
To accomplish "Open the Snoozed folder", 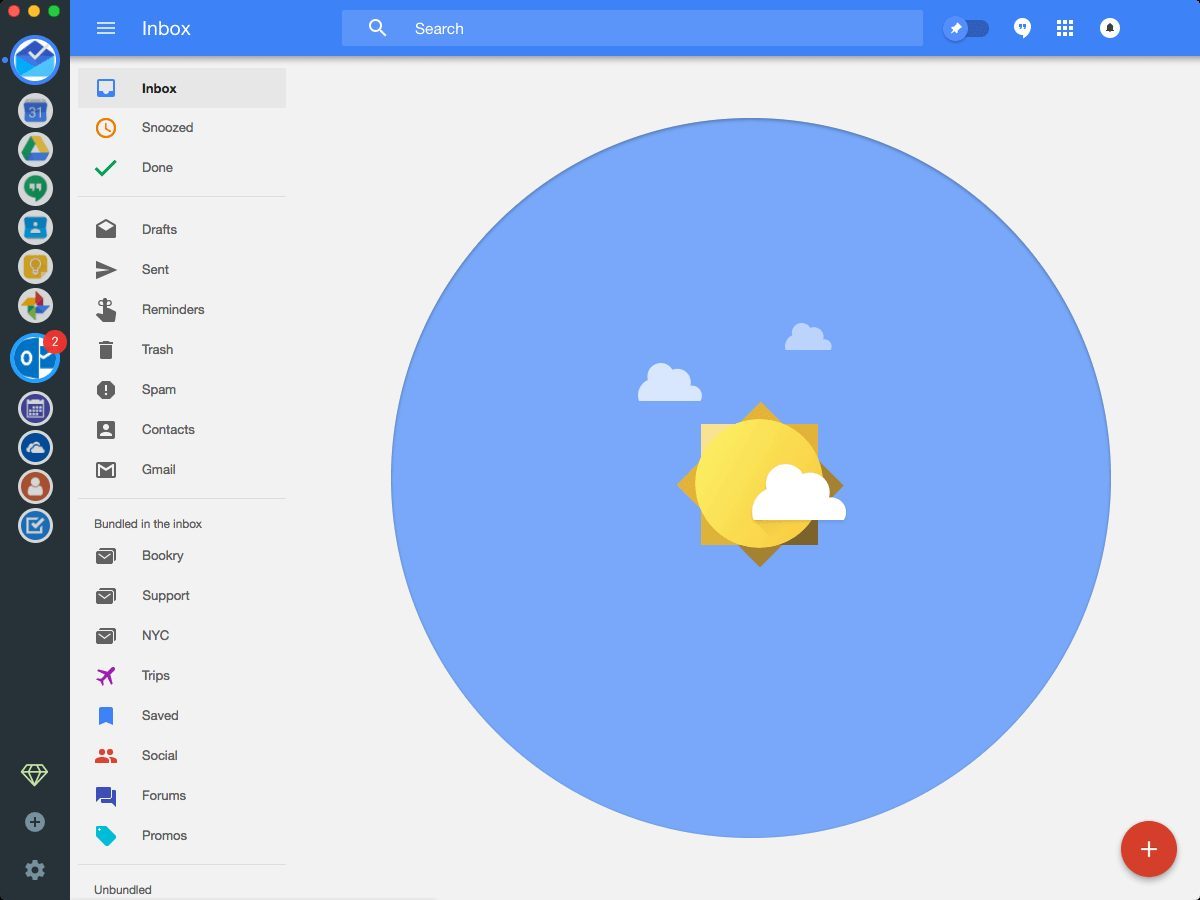I will 182,128.
